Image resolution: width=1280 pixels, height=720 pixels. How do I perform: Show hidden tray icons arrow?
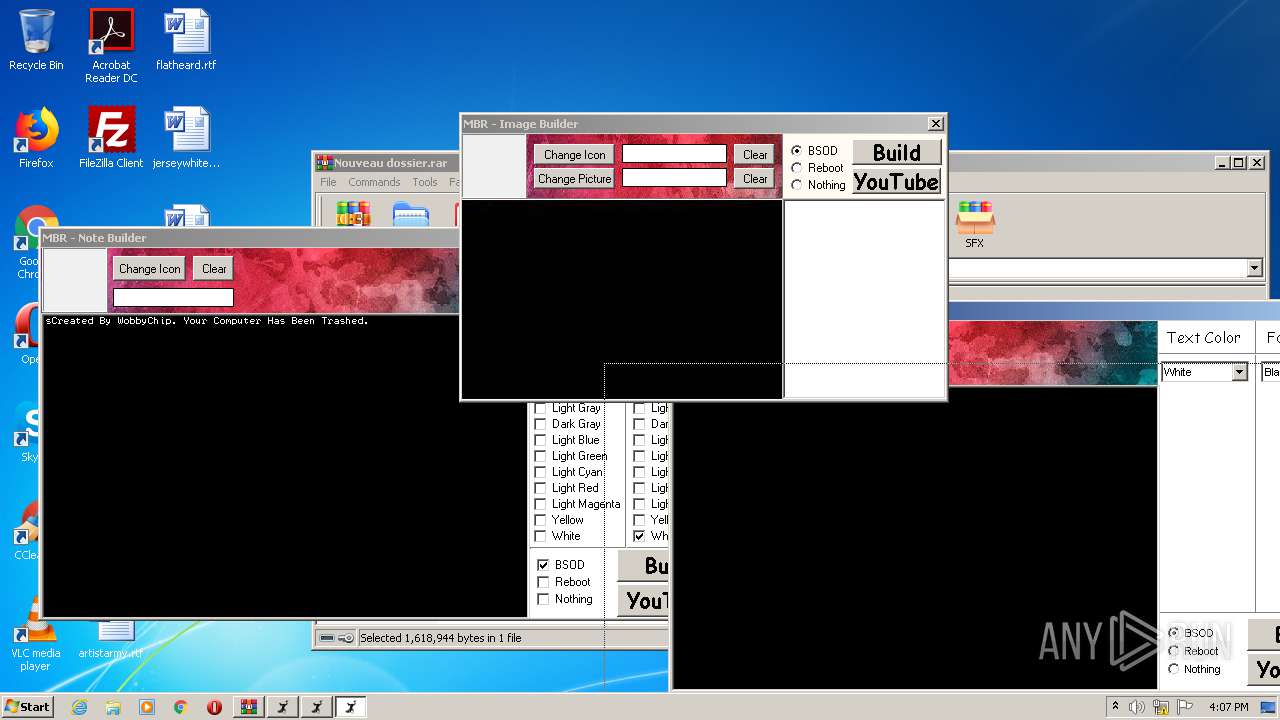coord(1115,707)
